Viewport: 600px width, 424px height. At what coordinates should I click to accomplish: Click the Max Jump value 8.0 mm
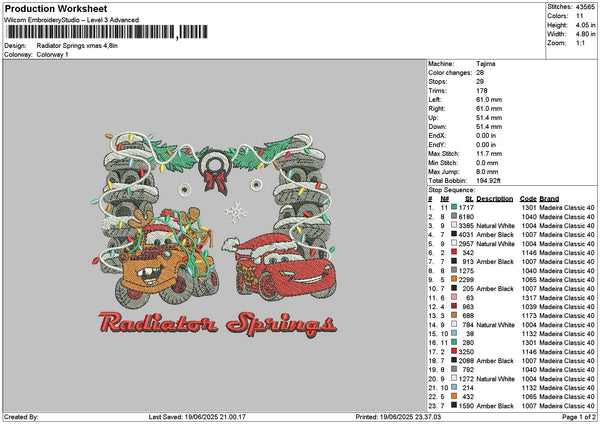click(487, 172)
